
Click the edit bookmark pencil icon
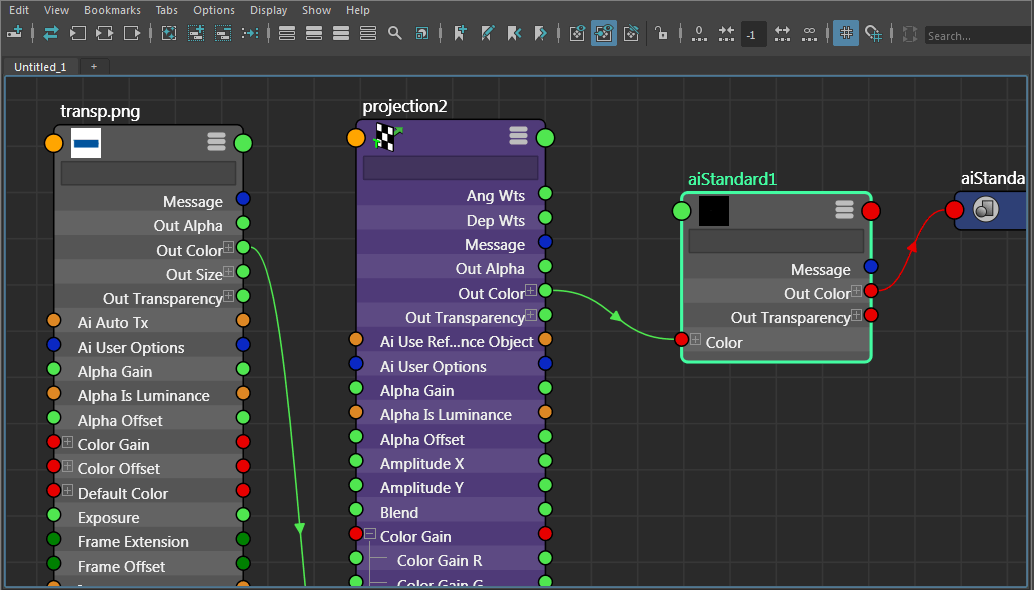[487, 33]
